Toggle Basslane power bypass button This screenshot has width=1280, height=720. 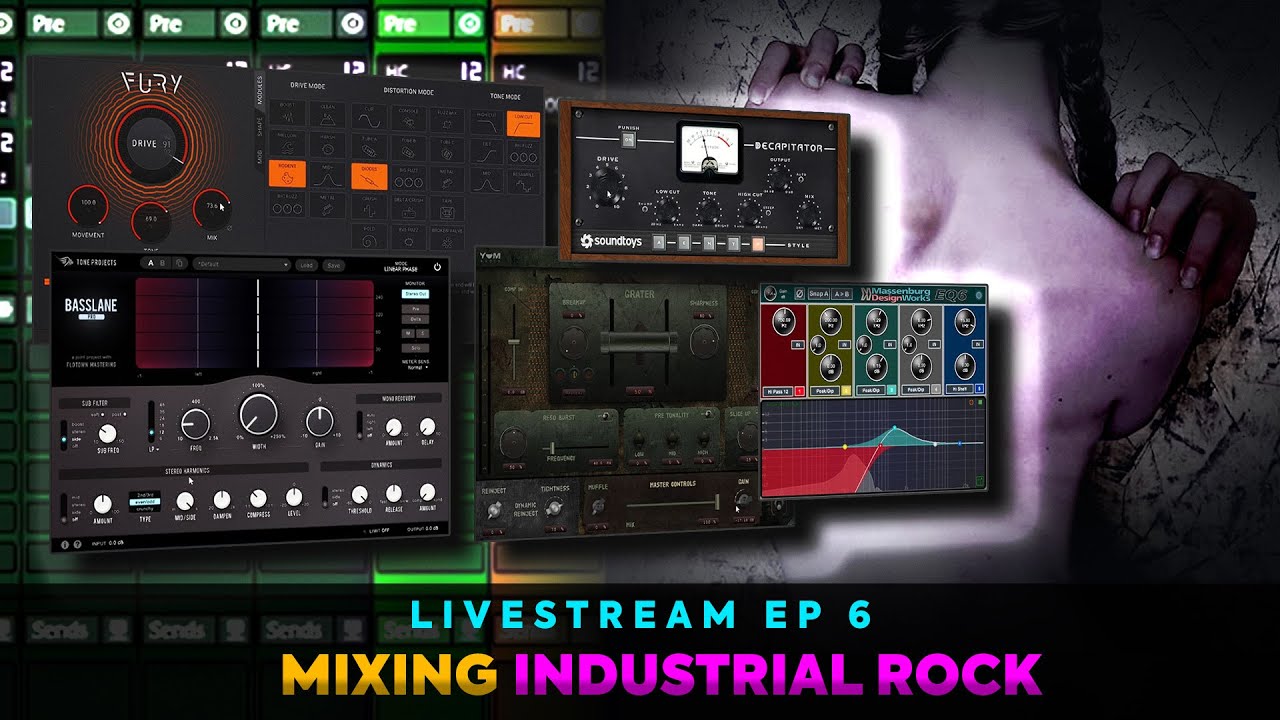click(437, 266)
